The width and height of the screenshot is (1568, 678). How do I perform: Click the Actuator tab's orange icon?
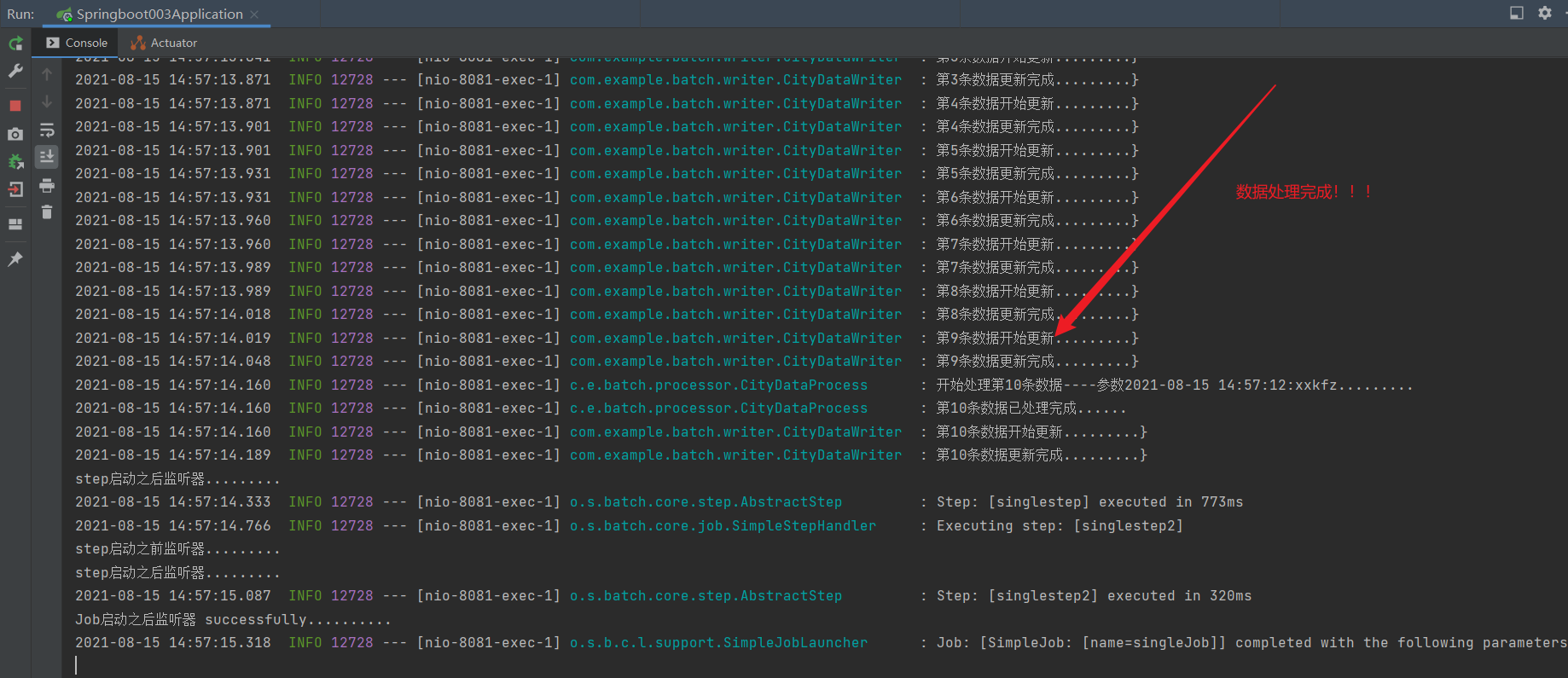click(138, 43)
